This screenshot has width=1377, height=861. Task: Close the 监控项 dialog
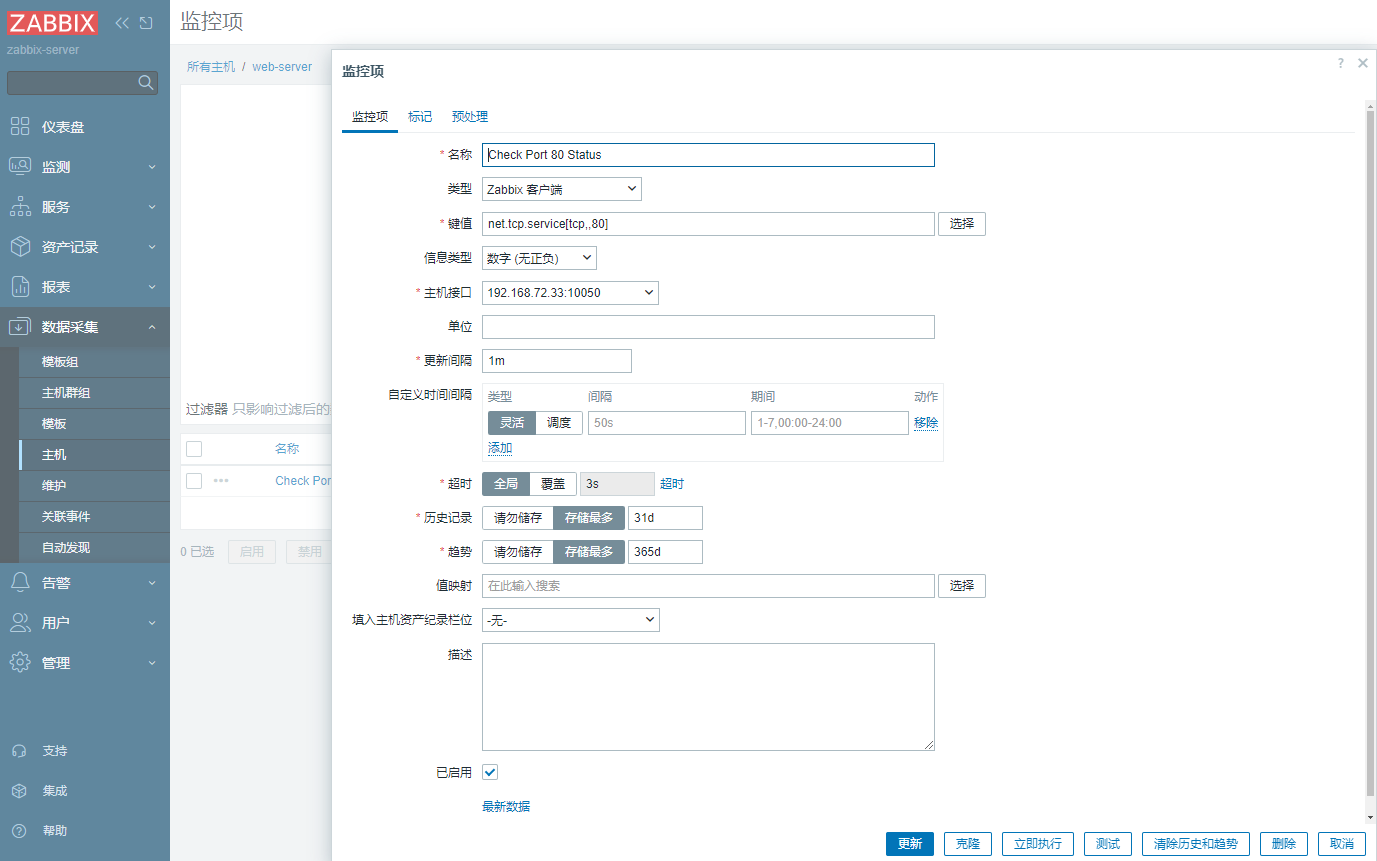coord(1362,63)
